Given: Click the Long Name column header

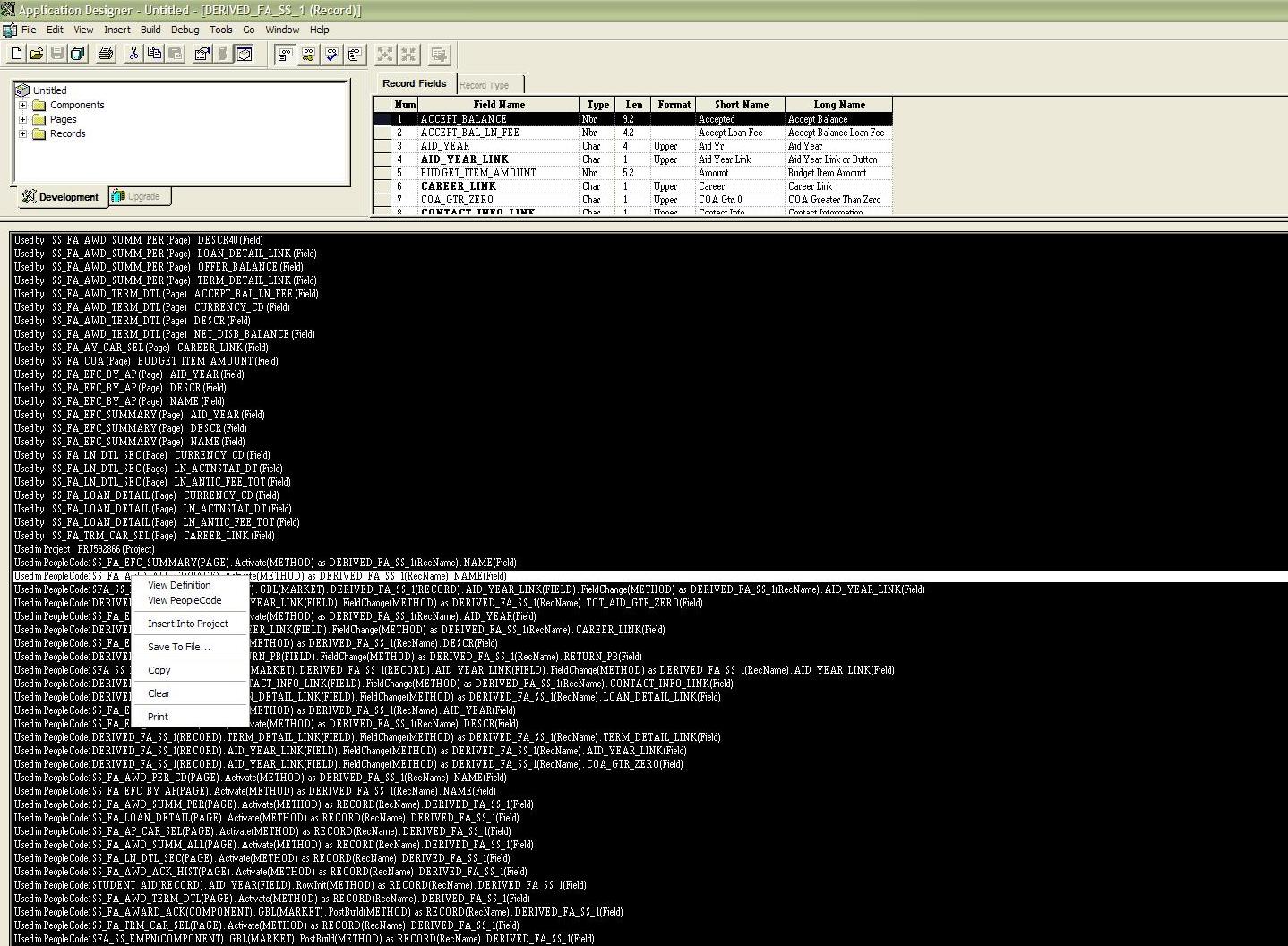Looking at the screenshot, I should point(839,105).
